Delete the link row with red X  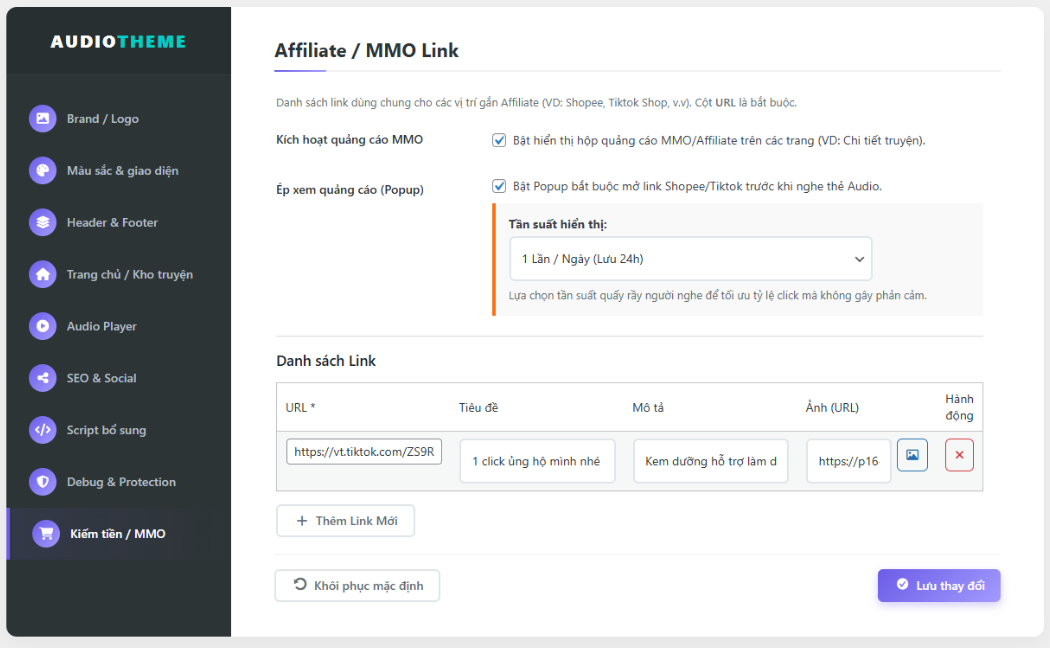[959, 455]
